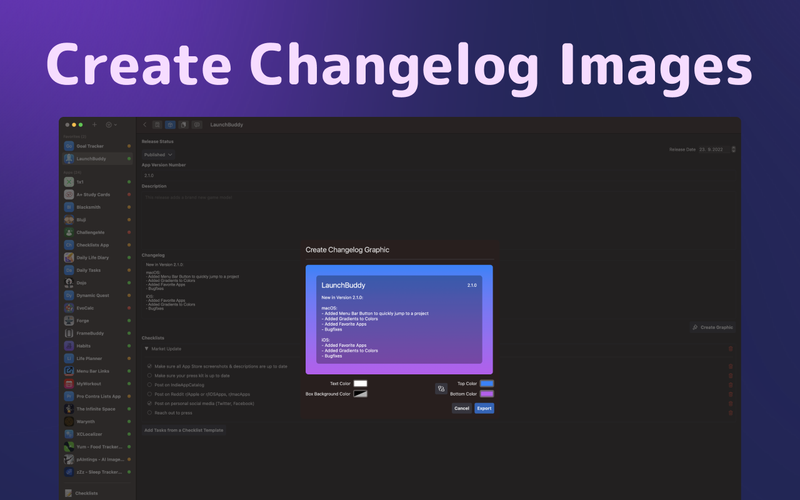This screenshot has height=500, width=800.
Task: Open the XCLocalizer app icon
Action: tap(69, 434)
